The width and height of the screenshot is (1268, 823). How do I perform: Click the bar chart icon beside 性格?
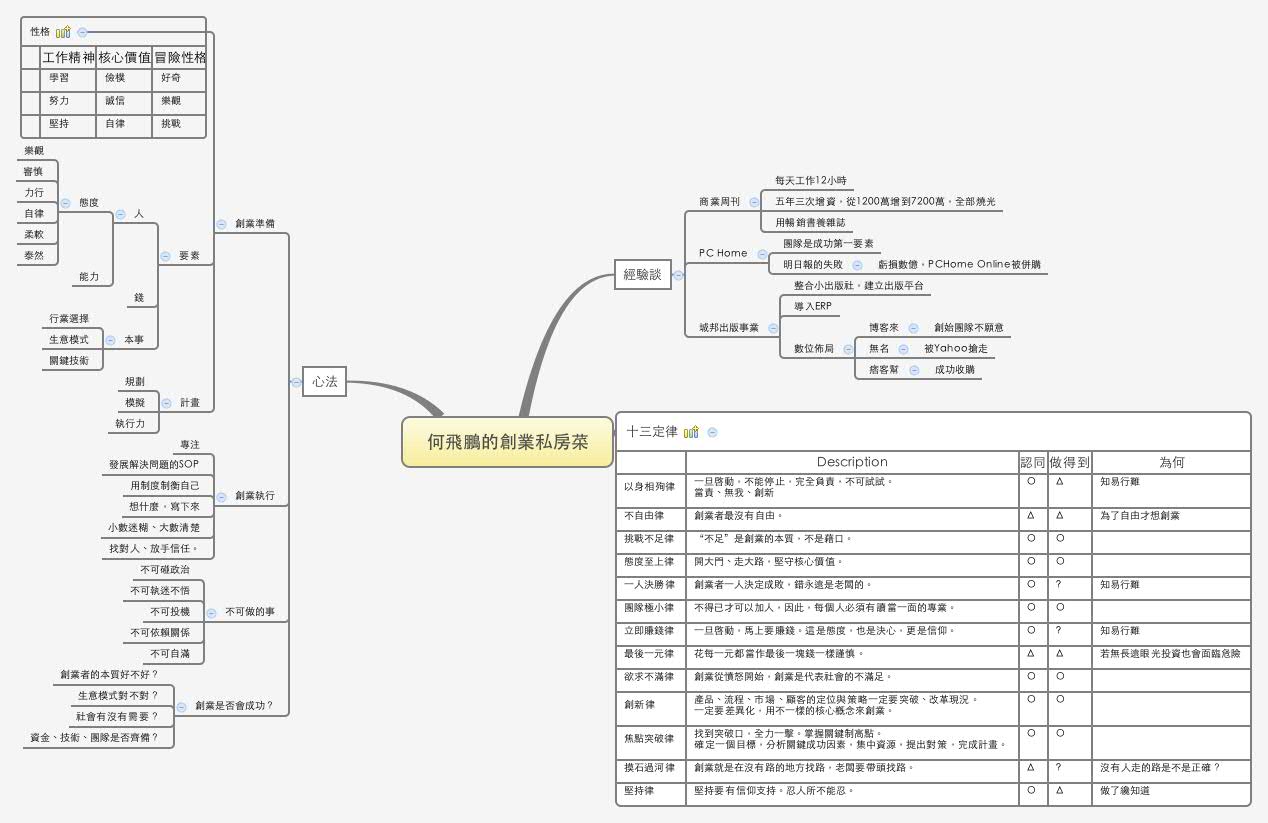63,32
